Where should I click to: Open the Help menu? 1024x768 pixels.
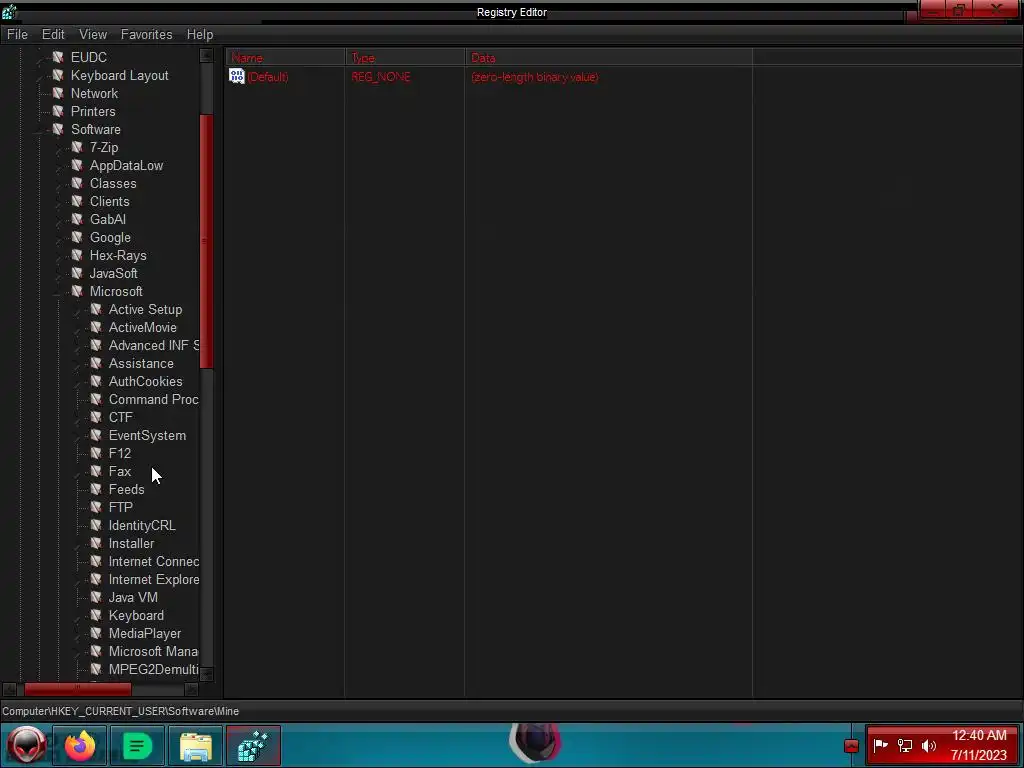tap(200, 35)
